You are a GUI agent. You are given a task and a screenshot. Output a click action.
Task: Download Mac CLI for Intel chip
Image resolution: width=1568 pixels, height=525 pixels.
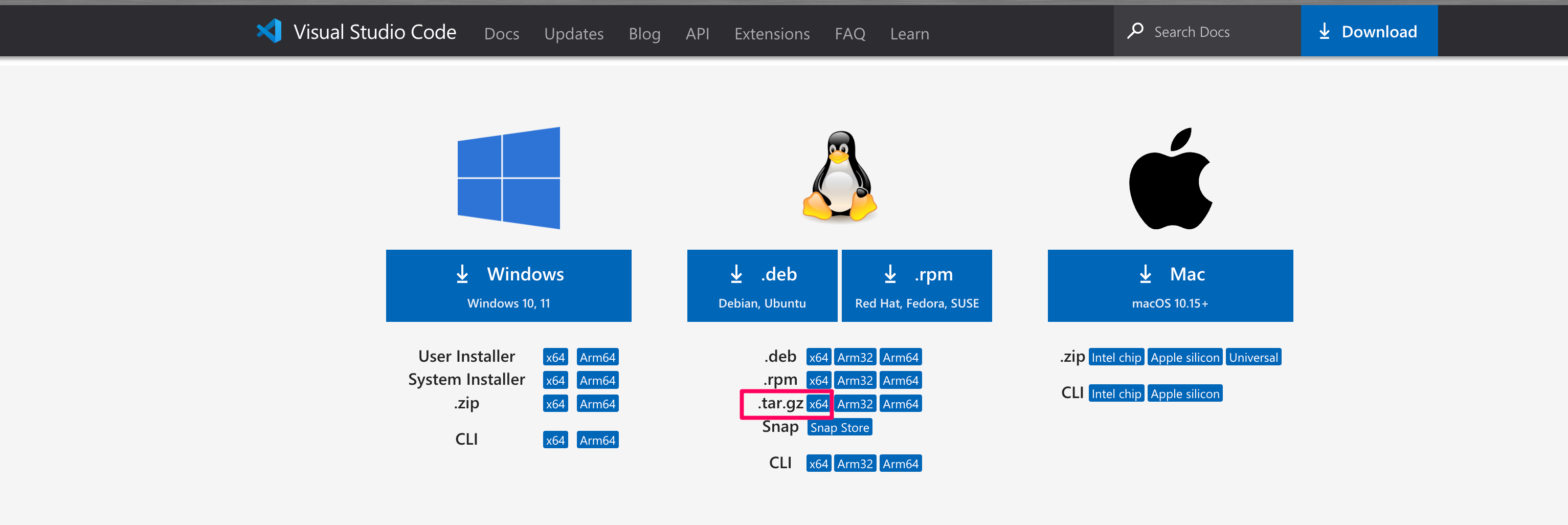pyautogui.click(x=1116, y=393)
